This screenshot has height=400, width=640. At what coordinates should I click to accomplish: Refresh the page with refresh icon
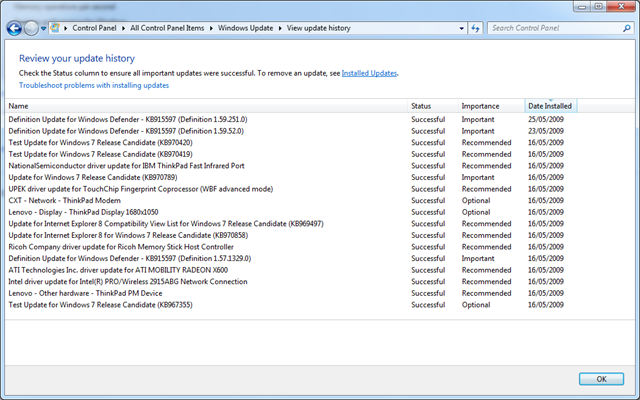(x=475, y=28)
